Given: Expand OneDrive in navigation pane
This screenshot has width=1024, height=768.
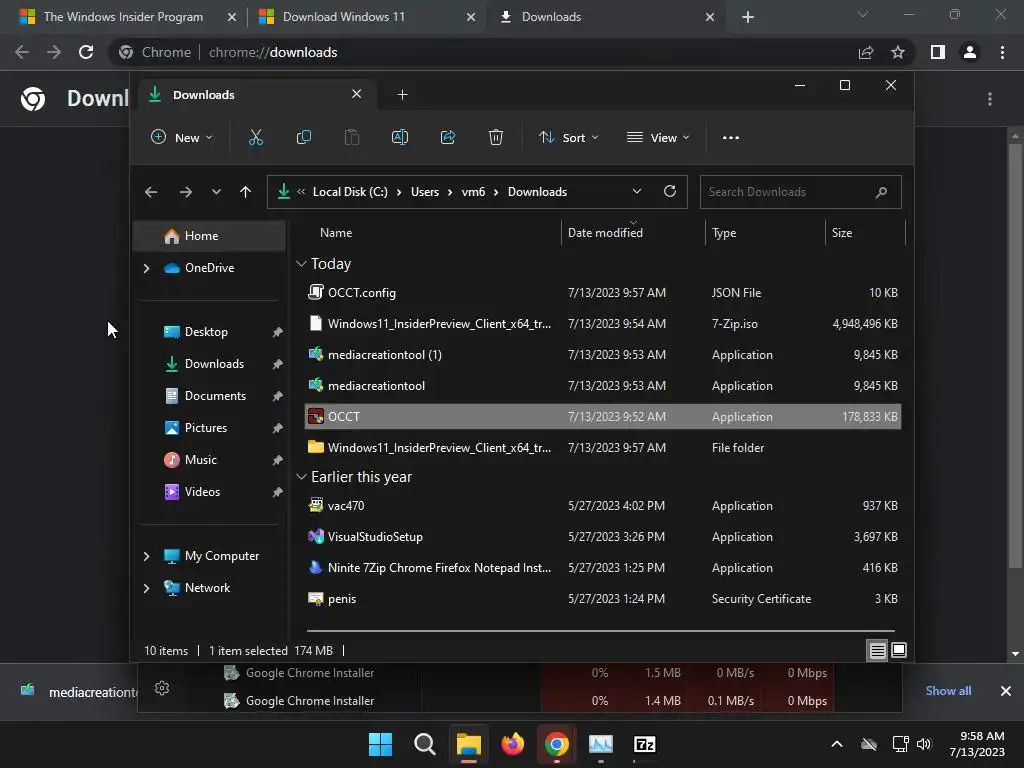Looking at the screenshot, I should [146, 268].
